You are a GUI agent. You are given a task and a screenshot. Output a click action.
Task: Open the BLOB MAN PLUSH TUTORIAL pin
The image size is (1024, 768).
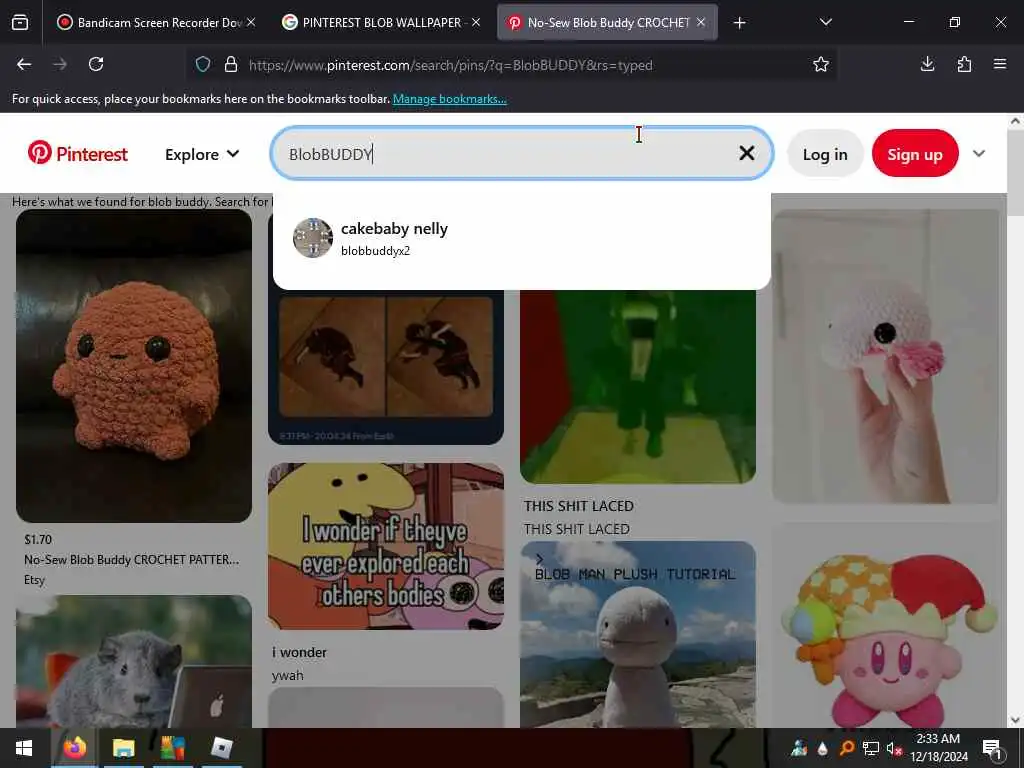click(x=638, y=634)
